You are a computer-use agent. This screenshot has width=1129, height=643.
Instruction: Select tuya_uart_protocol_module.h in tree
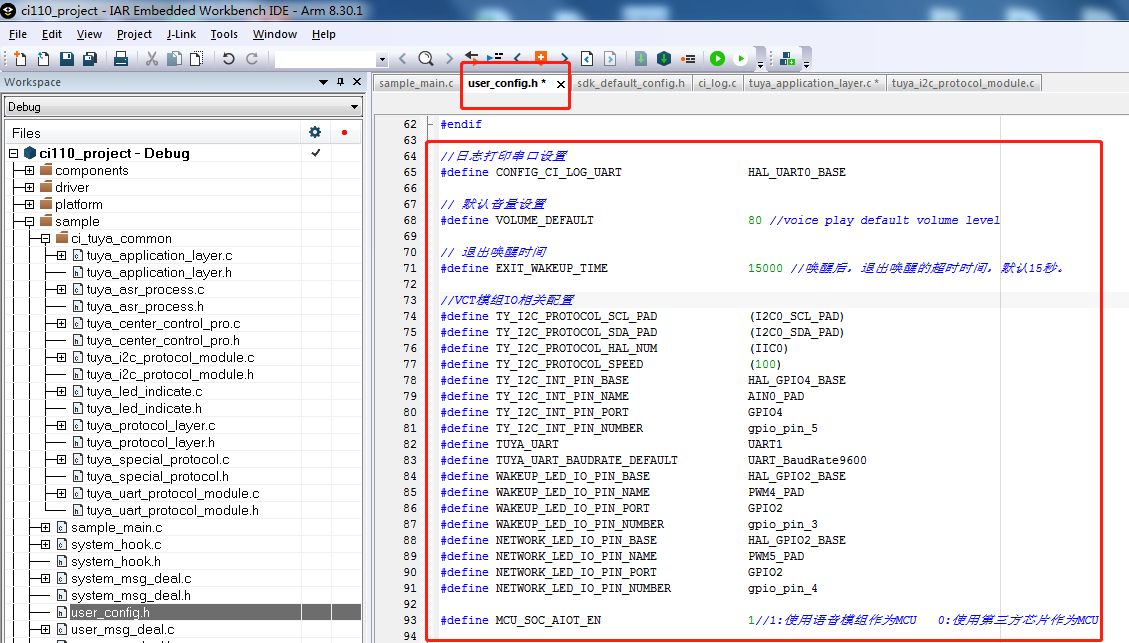pos(172,511)
